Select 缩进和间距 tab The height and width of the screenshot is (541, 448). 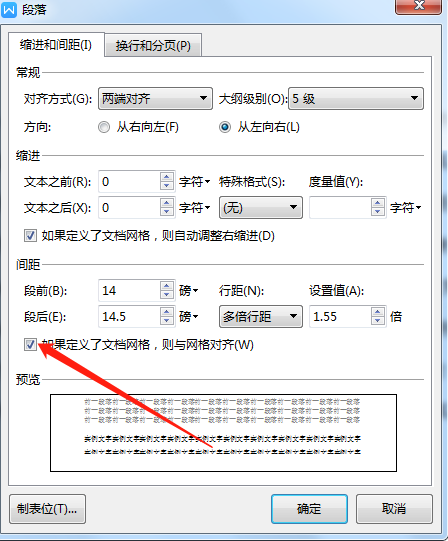click(56, 45)
